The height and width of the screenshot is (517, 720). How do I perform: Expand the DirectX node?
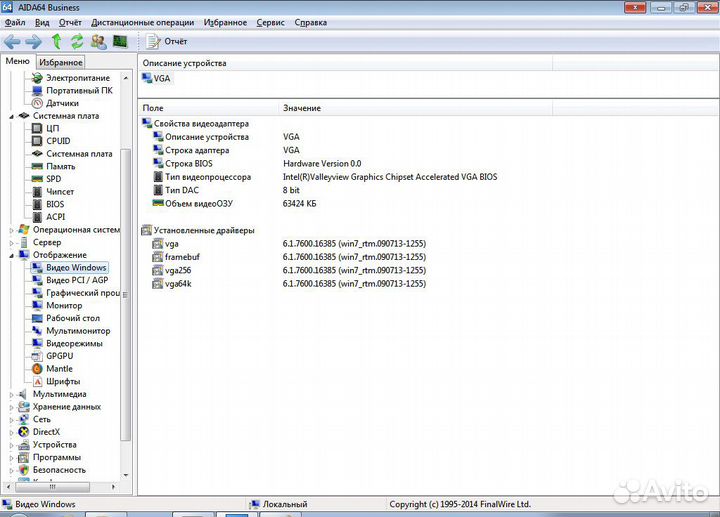11,433
